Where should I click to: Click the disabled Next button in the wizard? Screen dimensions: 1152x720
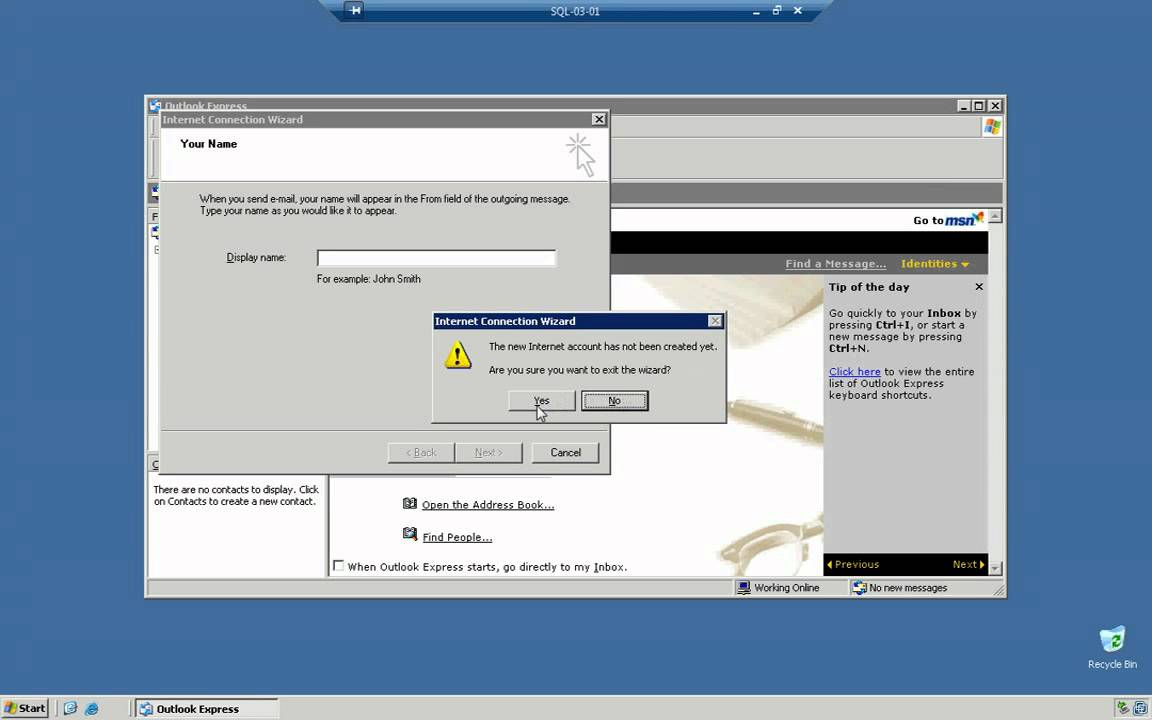489,453
